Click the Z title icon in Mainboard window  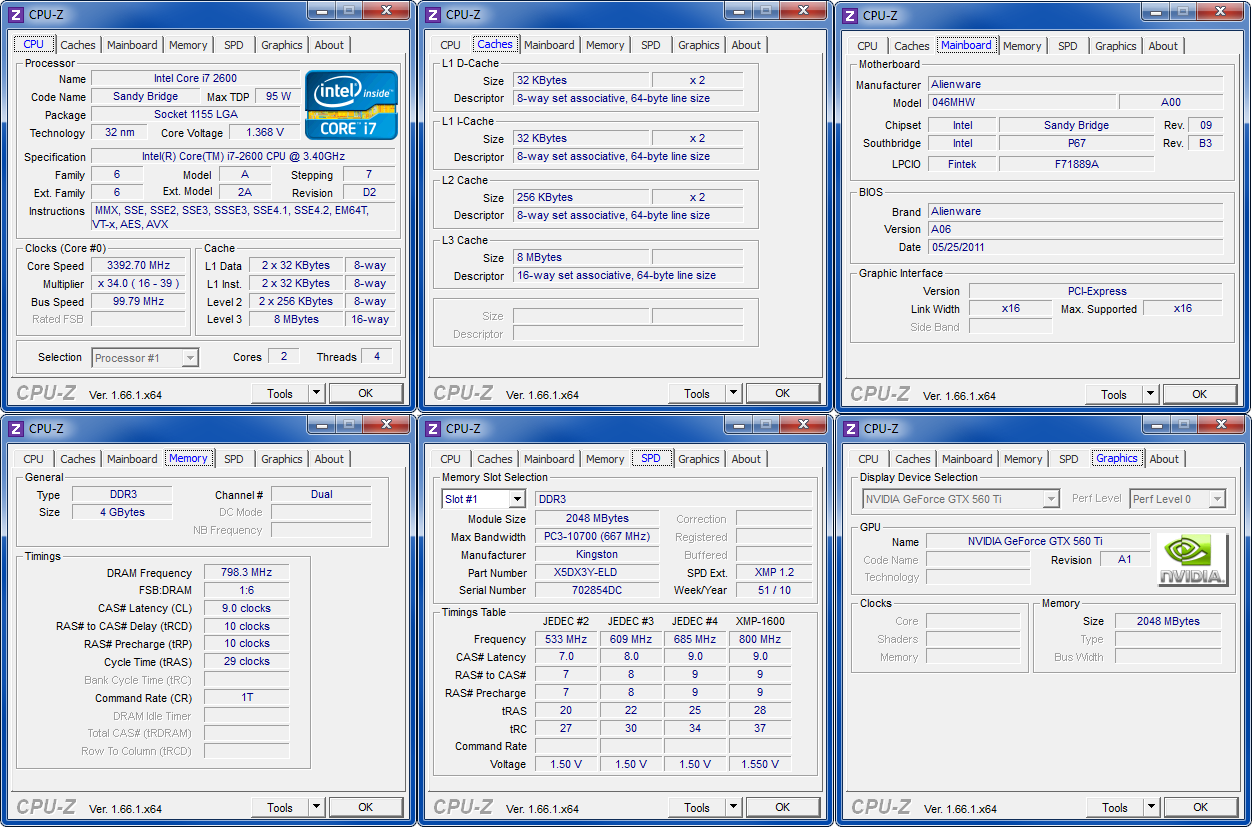click(849, 15)
